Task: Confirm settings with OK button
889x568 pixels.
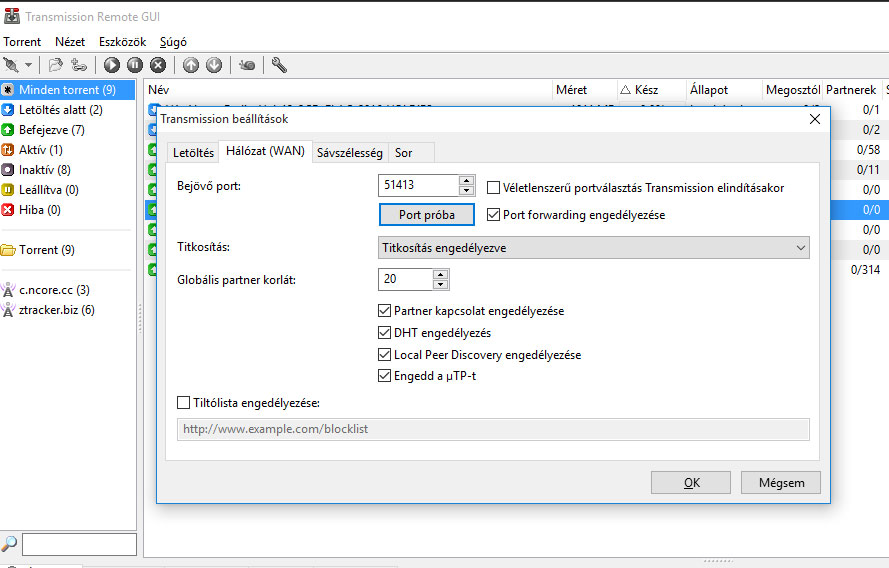Action: (691, 482)
